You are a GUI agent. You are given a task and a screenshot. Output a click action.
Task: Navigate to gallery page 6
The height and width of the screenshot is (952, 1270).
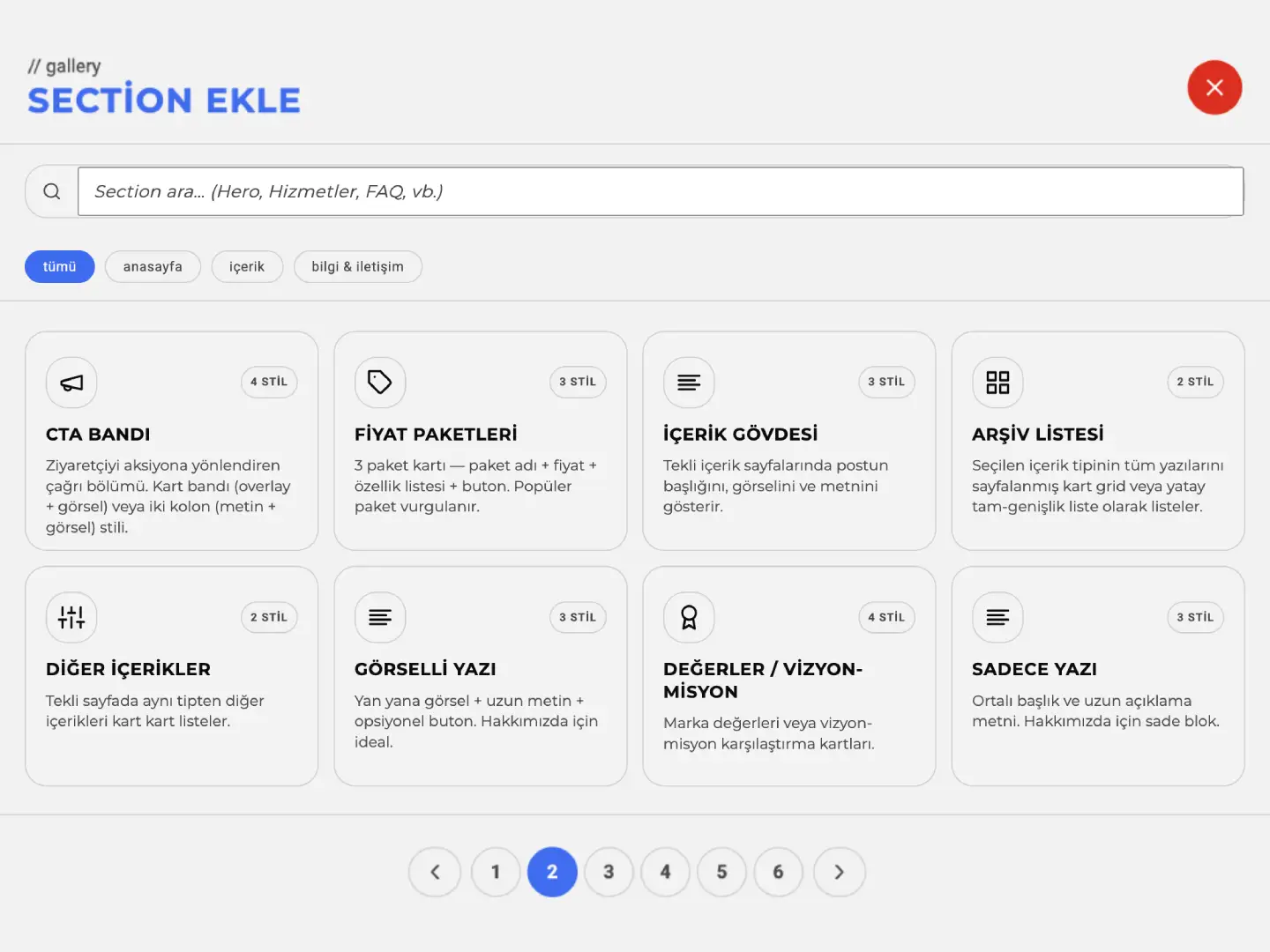778,872
